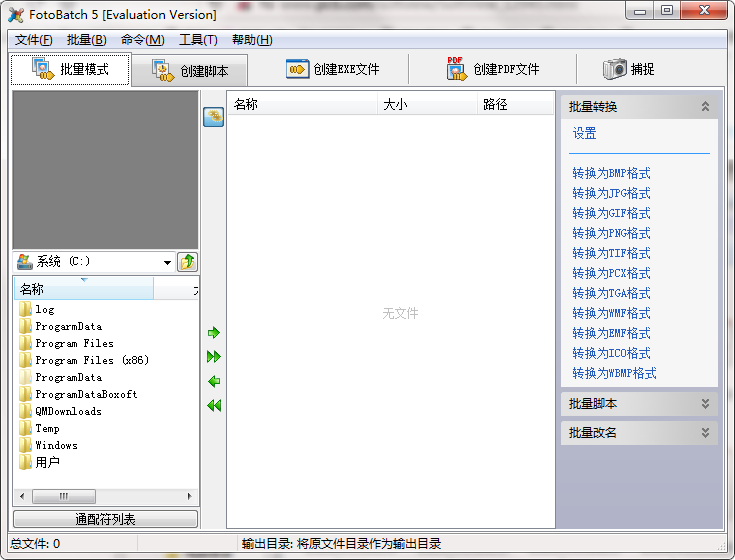This screenshot has width=735, height=560.
Task: Click 转换为EMF格式 link
Action: [611, 333]
